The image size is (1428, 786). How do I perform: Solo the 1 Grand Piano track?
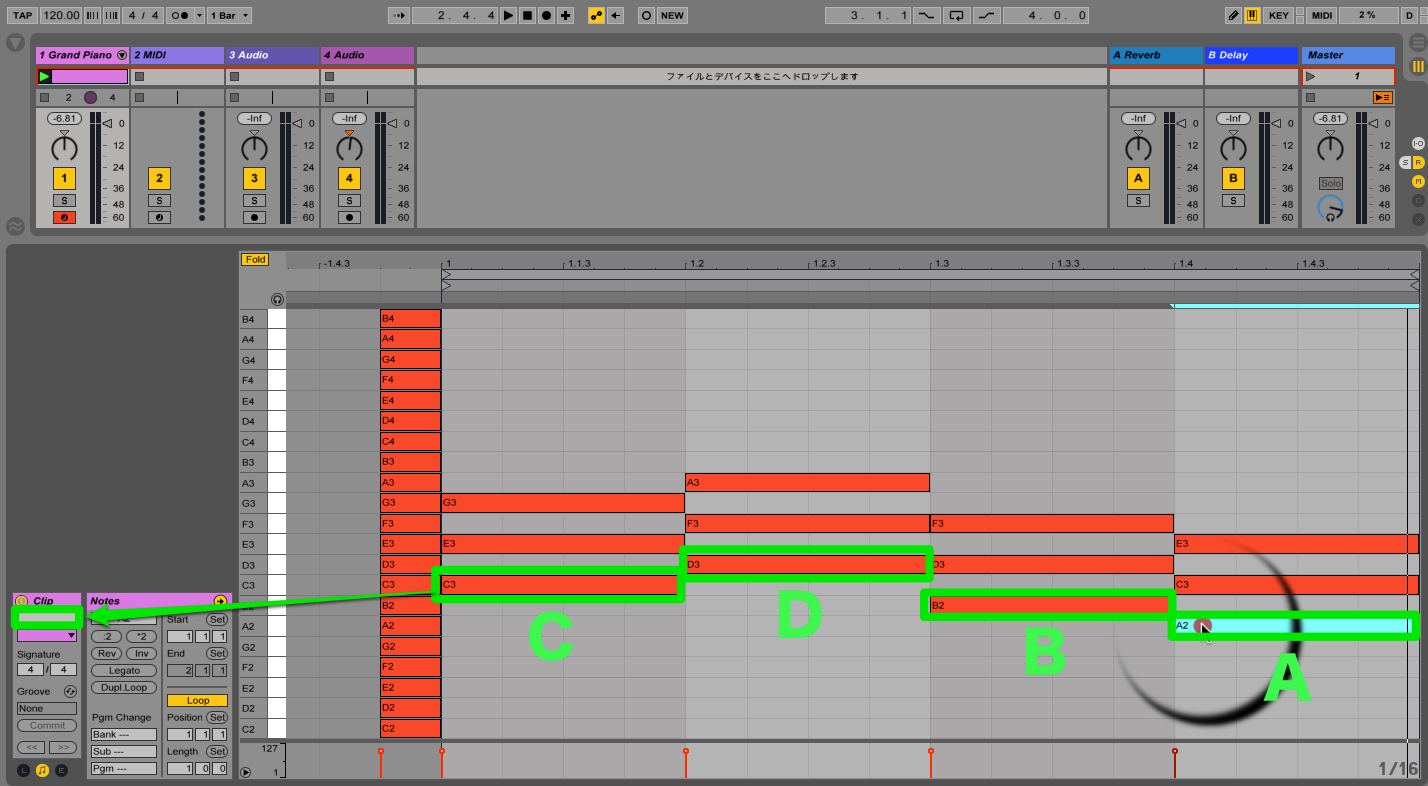pos(64,201)
